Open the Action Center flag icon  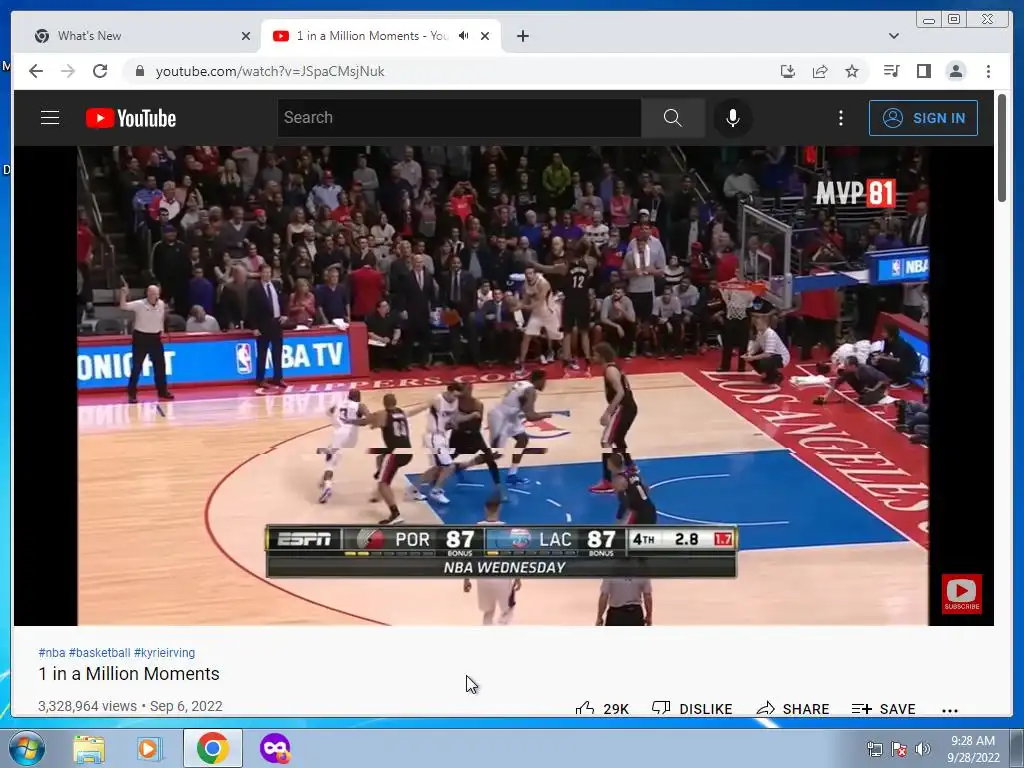(x=899, y=749)
